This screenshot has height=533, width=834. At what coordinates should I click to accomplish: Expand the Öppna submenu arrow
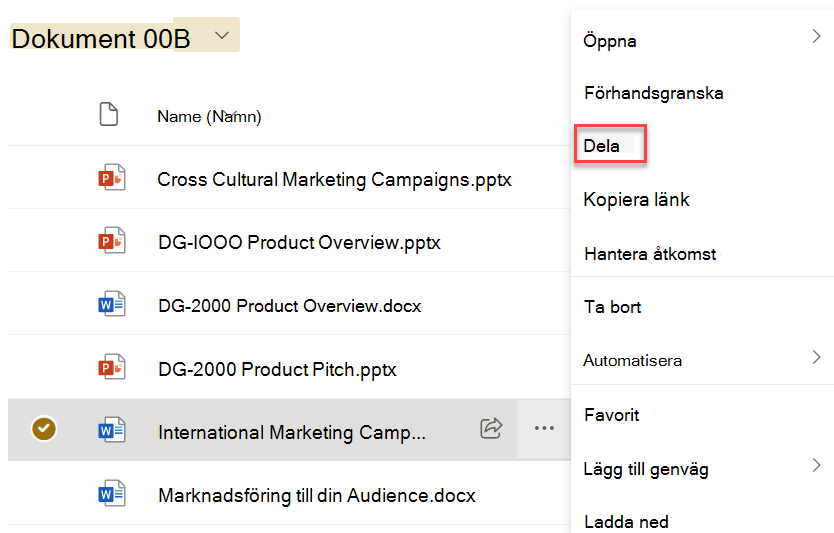(x=816, y=36)
